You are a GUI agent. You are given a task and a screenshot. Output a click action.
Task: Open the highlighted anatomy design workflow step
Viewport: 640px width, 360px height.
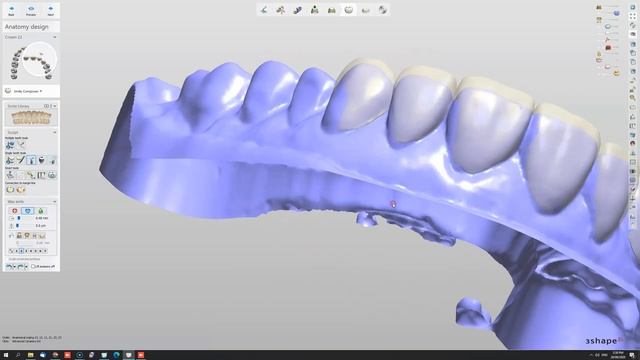click(x=349, y=10)
